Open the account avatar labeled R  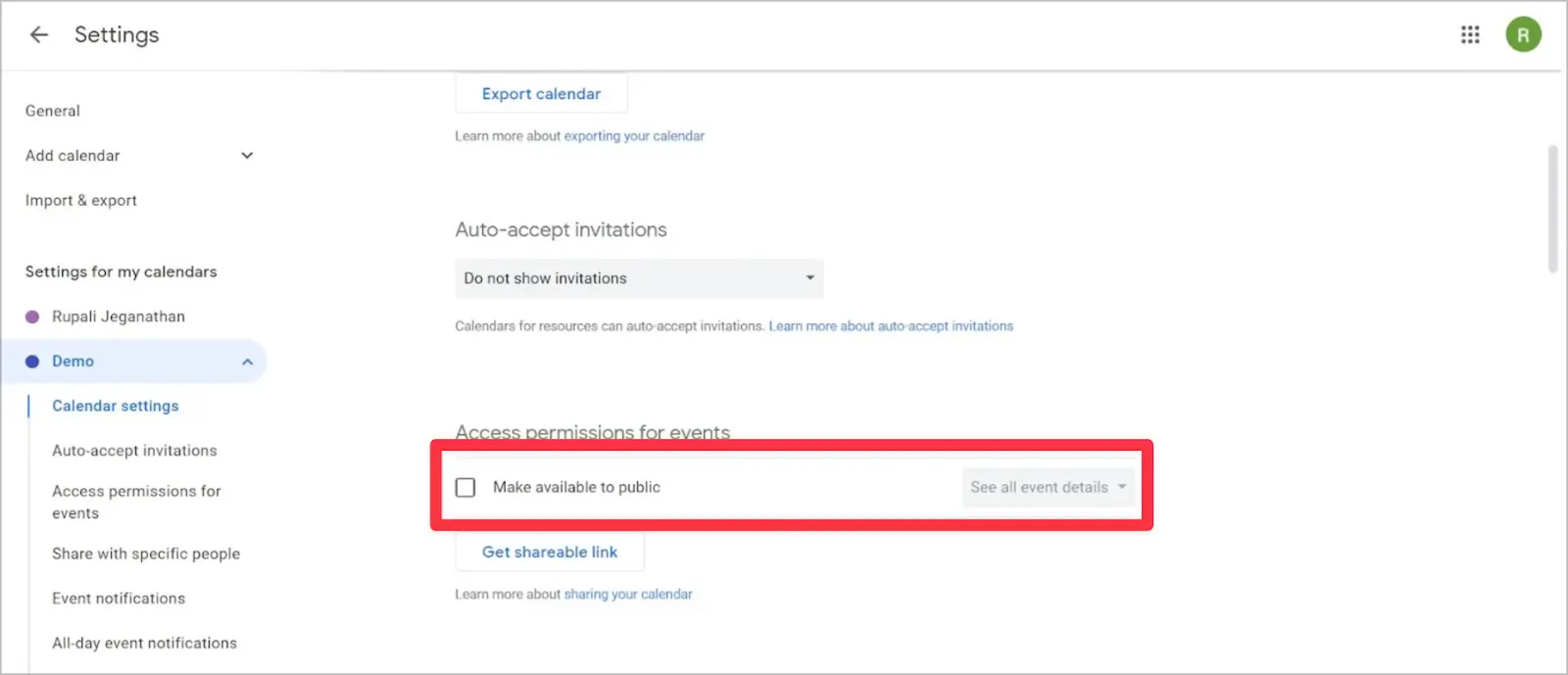tap(1523, 34)
